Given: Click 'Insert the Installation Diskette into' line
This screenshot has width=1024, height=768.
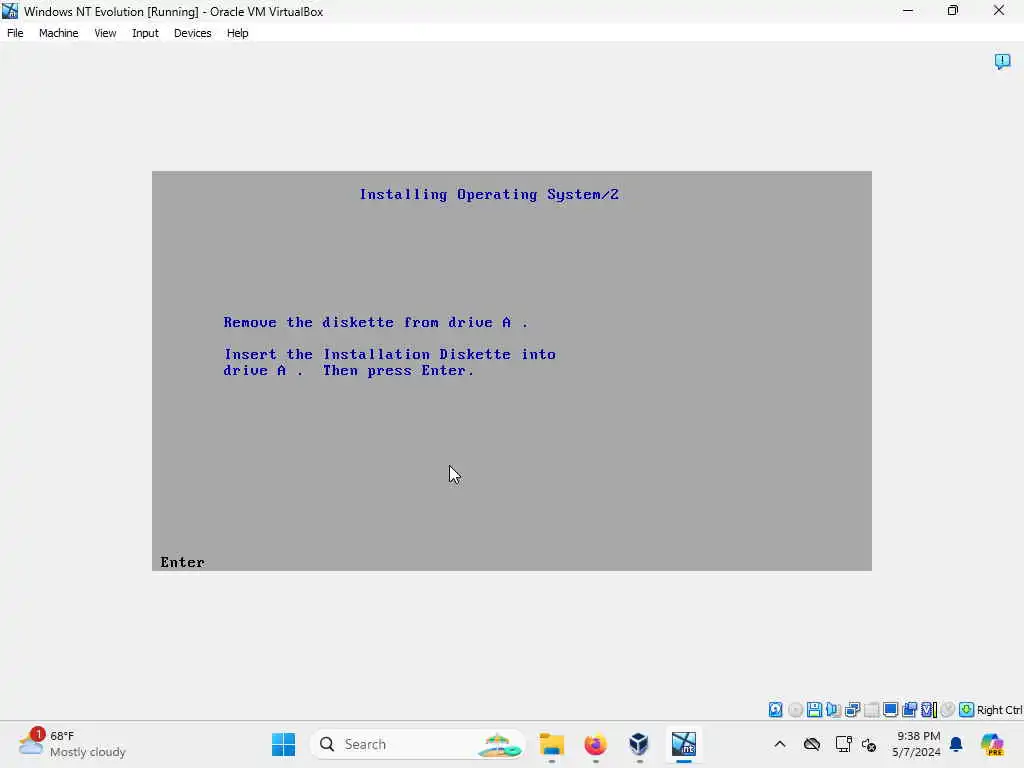Looking at the screenshot, I should [x=389, y=354].
